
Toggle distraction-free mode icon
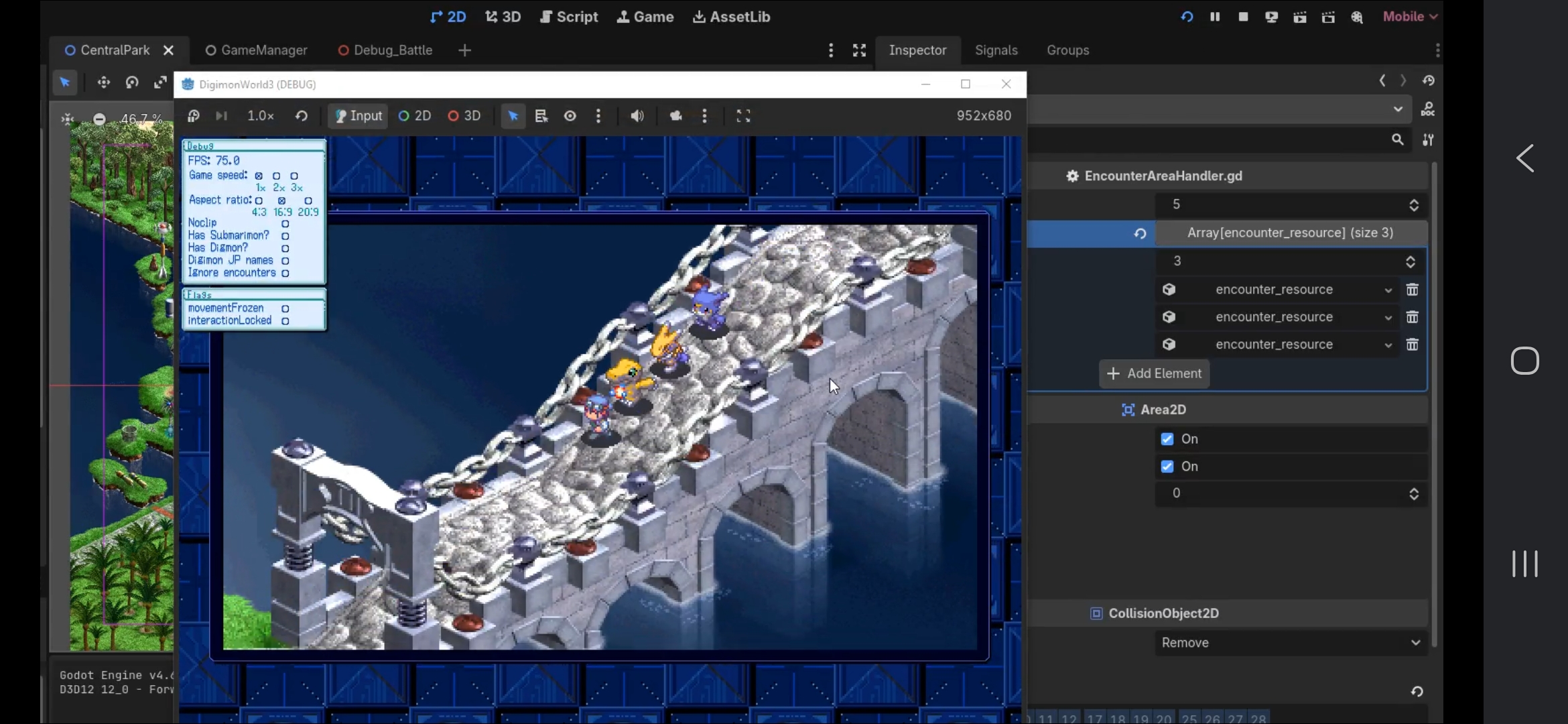tap(860, 50)
